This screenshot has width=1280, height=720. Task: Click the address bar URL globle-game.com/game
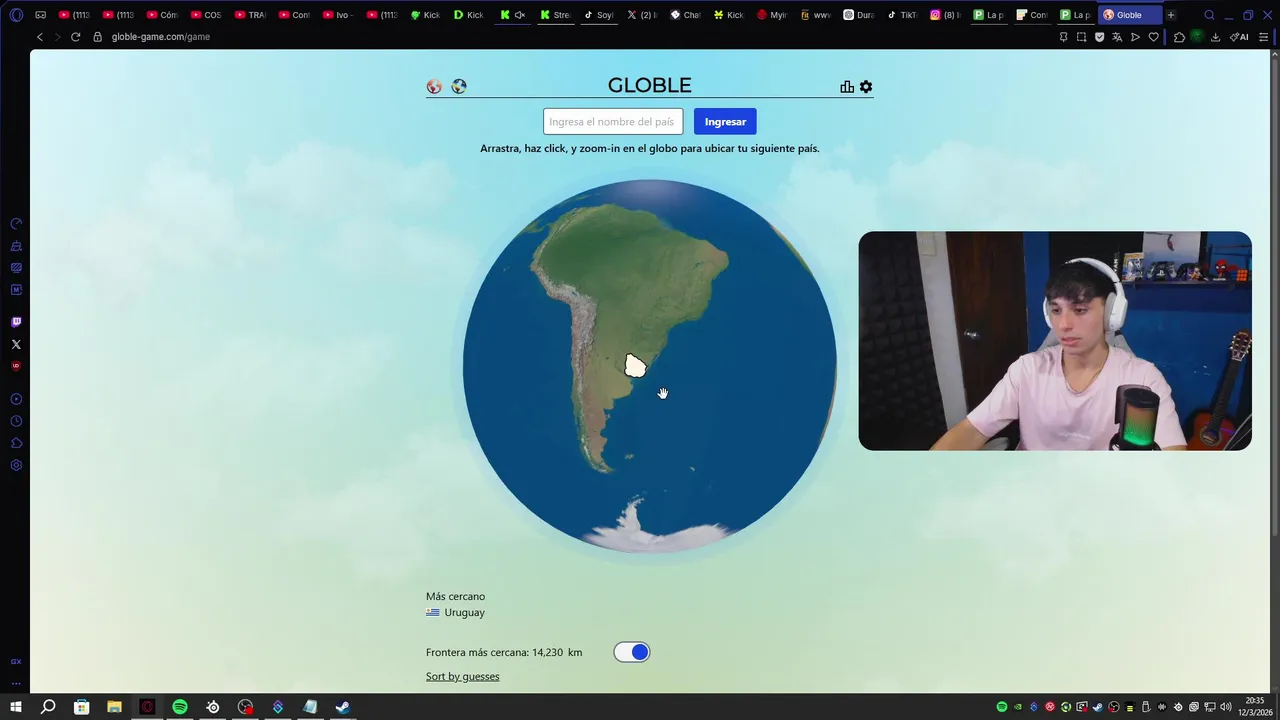click(x=161, y=37)
